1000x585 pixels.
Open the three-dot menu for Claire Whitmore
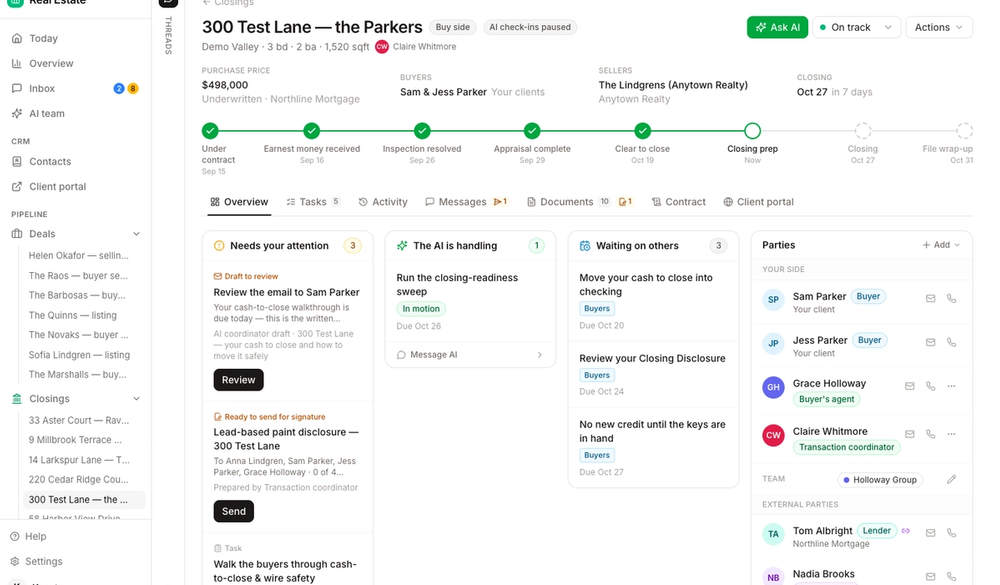coord(952,434)
